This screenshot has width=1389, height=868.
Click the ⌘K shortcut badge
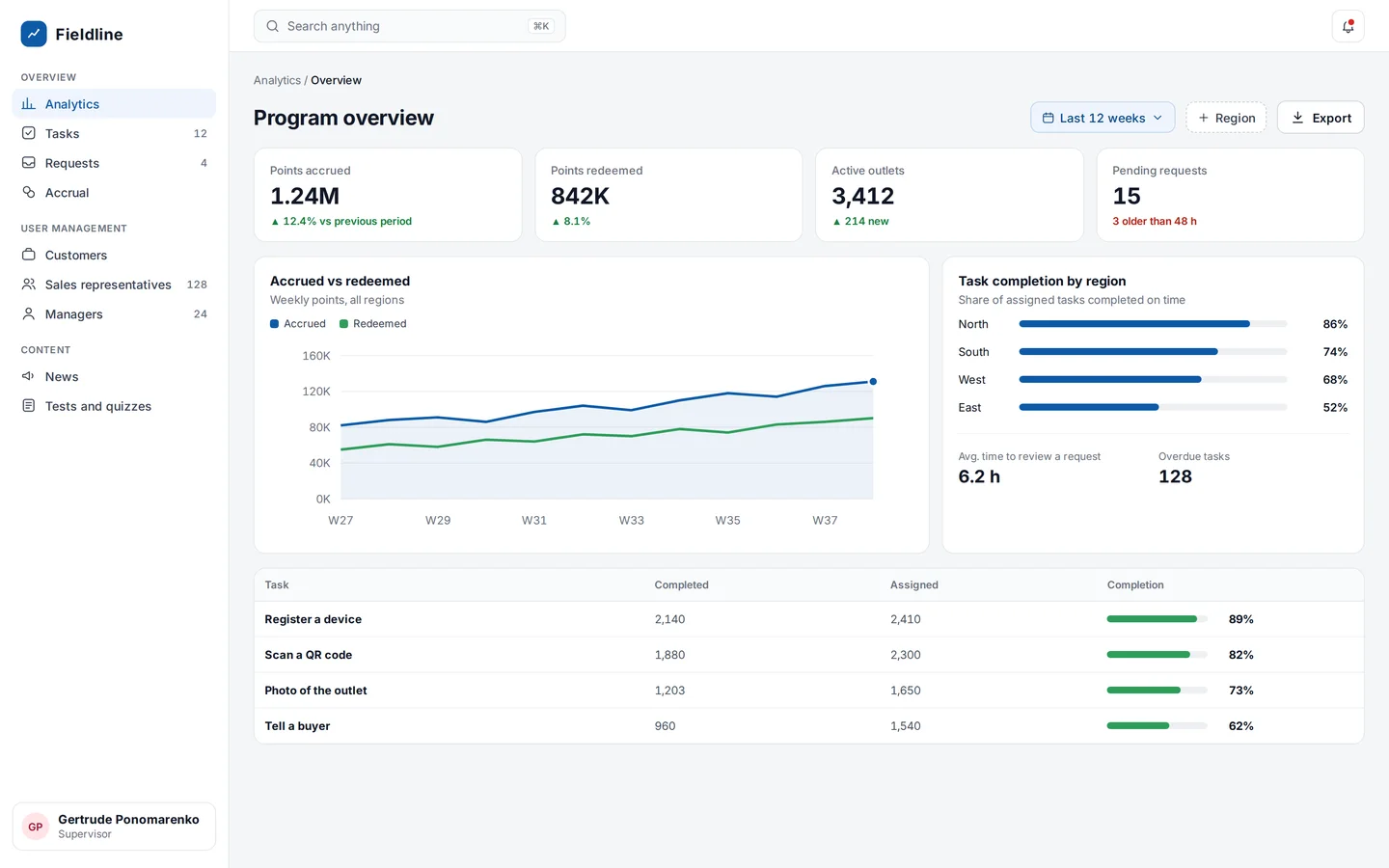point(541,26)
